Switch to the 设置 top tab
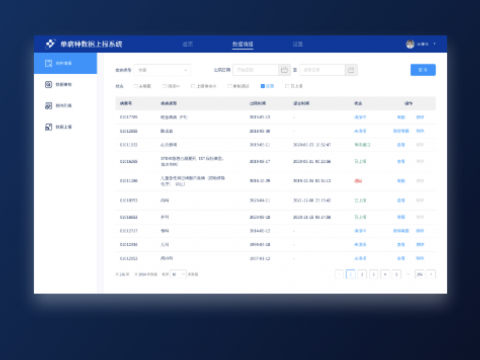Viewport: 480px width, 360px height. point(298,44)
